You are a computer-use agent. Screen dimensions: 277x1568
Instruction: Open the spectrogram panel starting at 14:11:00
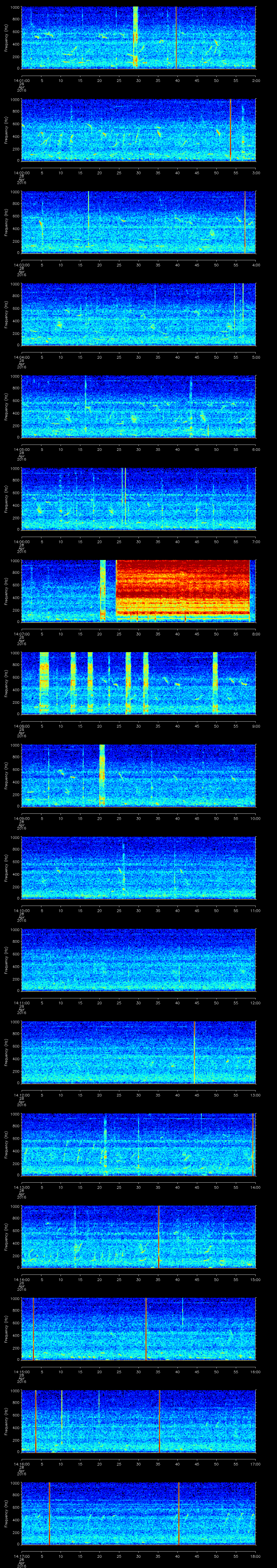[138, 960]
